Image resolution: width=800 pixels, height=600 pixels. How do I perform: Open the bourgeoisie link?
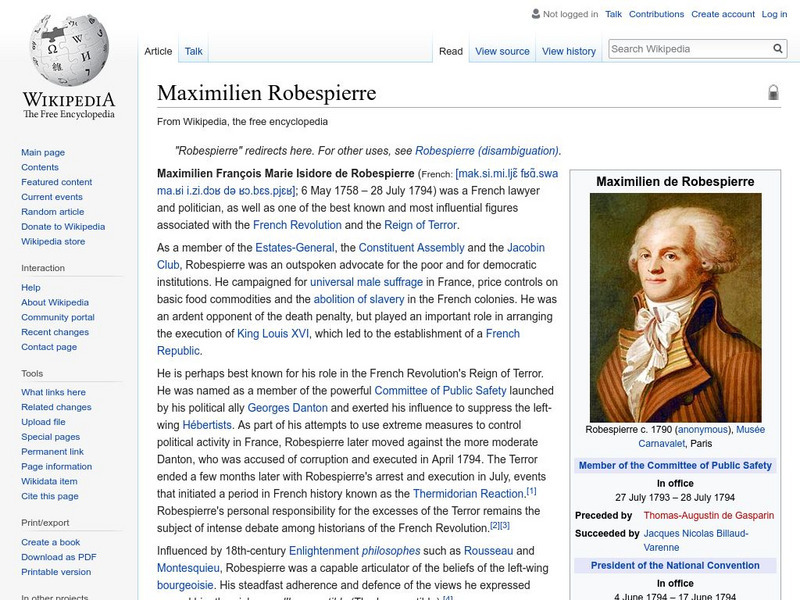[185, 585]
